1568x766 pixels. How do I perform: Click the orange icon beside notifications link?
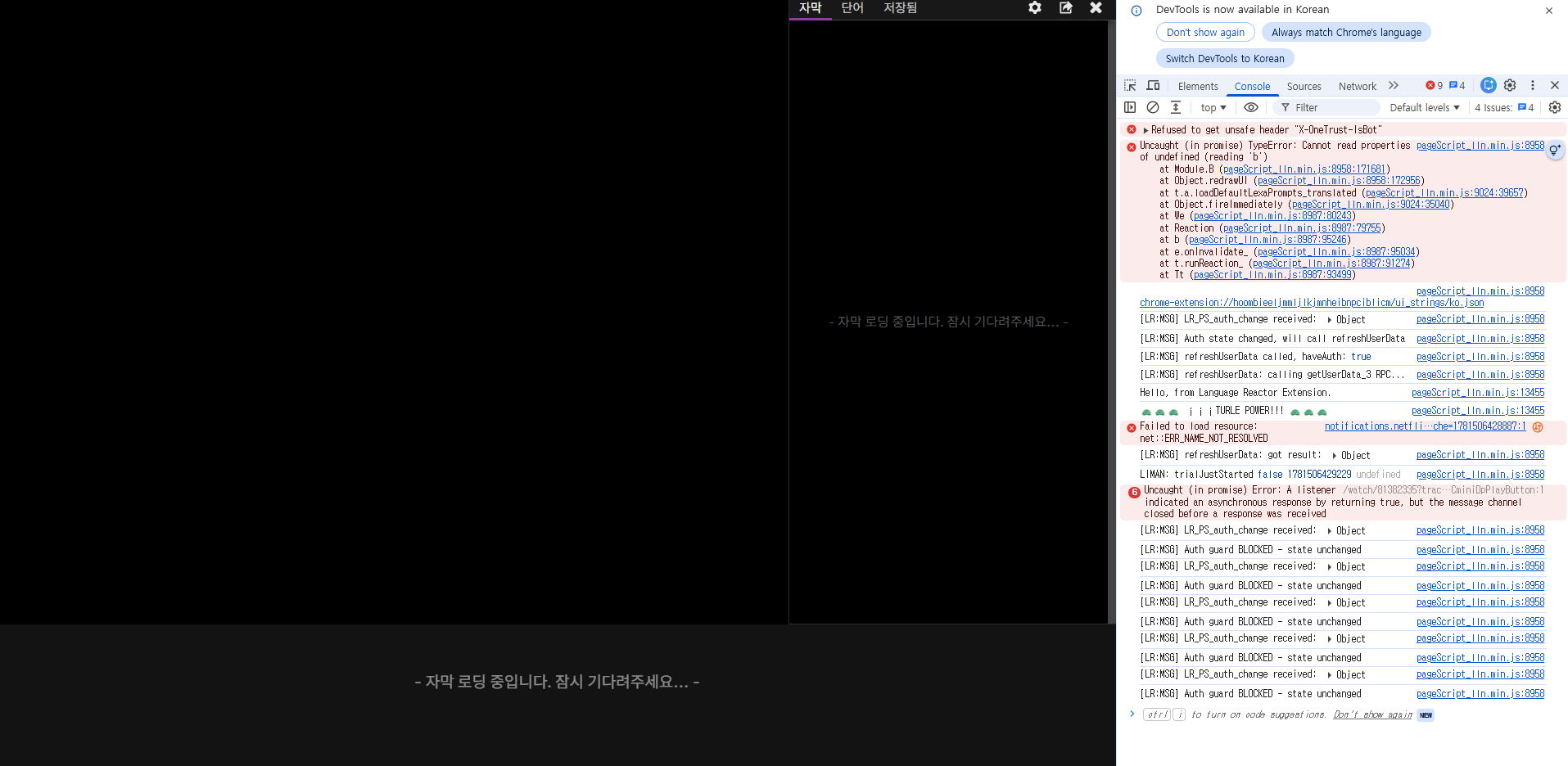coord(1538,426)
